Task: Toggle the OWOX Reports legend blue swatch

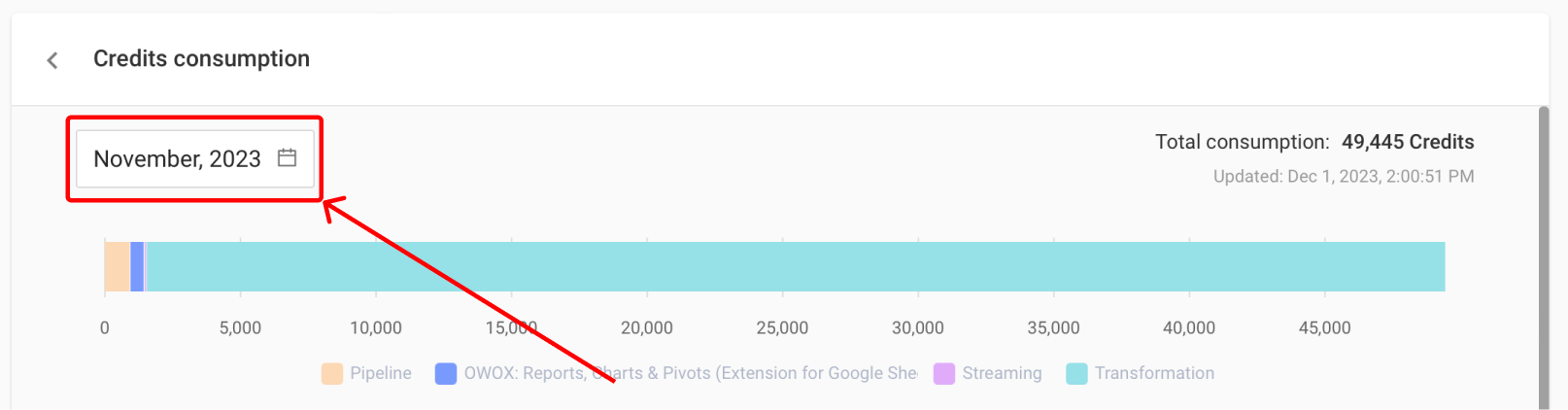Action: click(x=446, y=373)
